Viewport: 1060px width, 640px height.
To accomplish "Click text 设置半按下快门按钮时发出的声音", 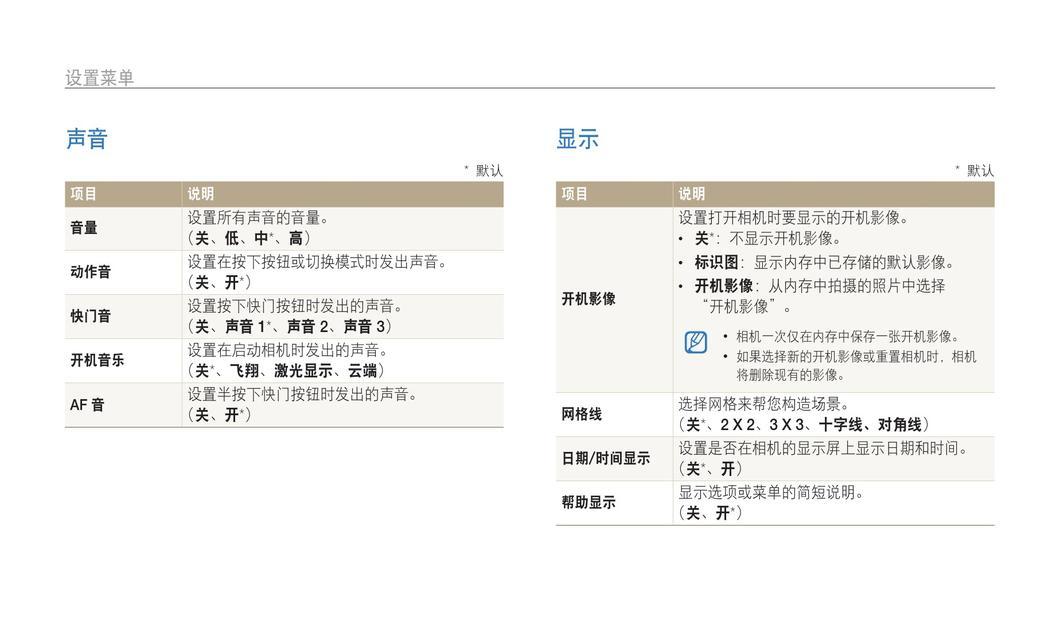I will (302, 394).
